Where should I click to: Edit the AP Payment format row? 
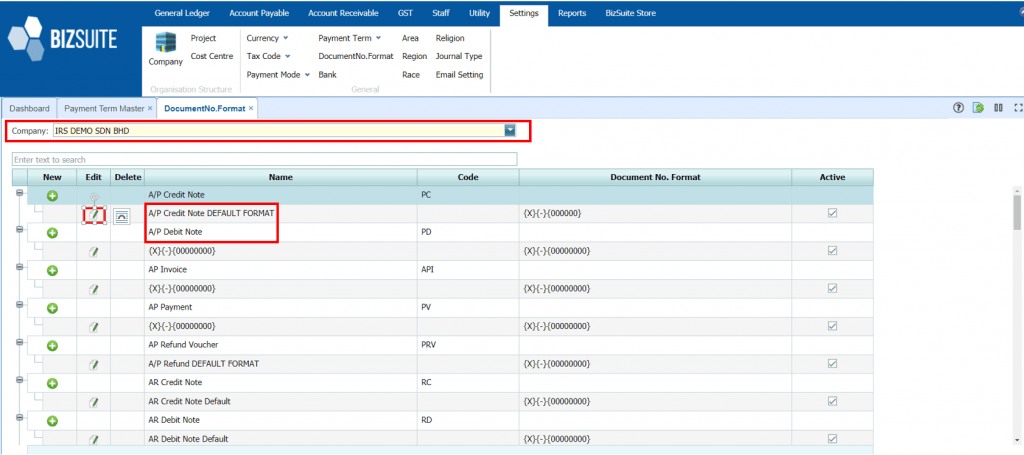(x=94, y=326)
